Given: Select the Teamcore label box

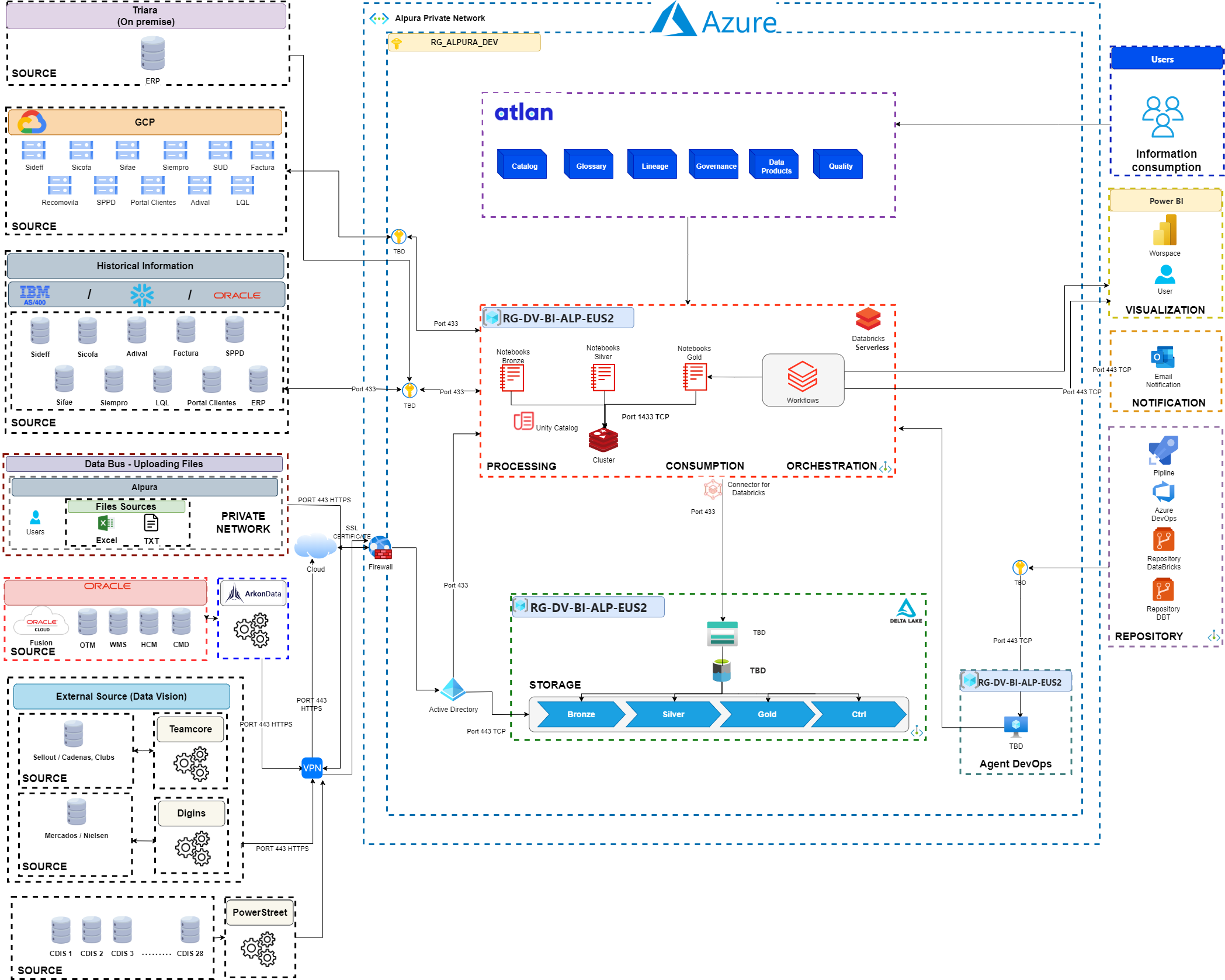Looking at the screenshot, I should pyautogui.click(x=190, y=729).
